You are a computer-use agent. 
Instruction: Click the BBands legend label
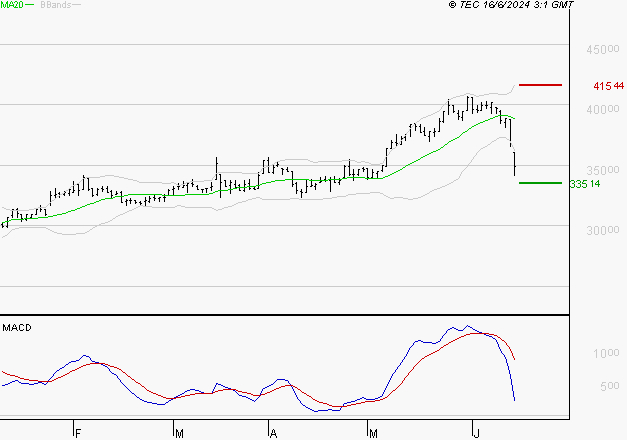(56, 5)
